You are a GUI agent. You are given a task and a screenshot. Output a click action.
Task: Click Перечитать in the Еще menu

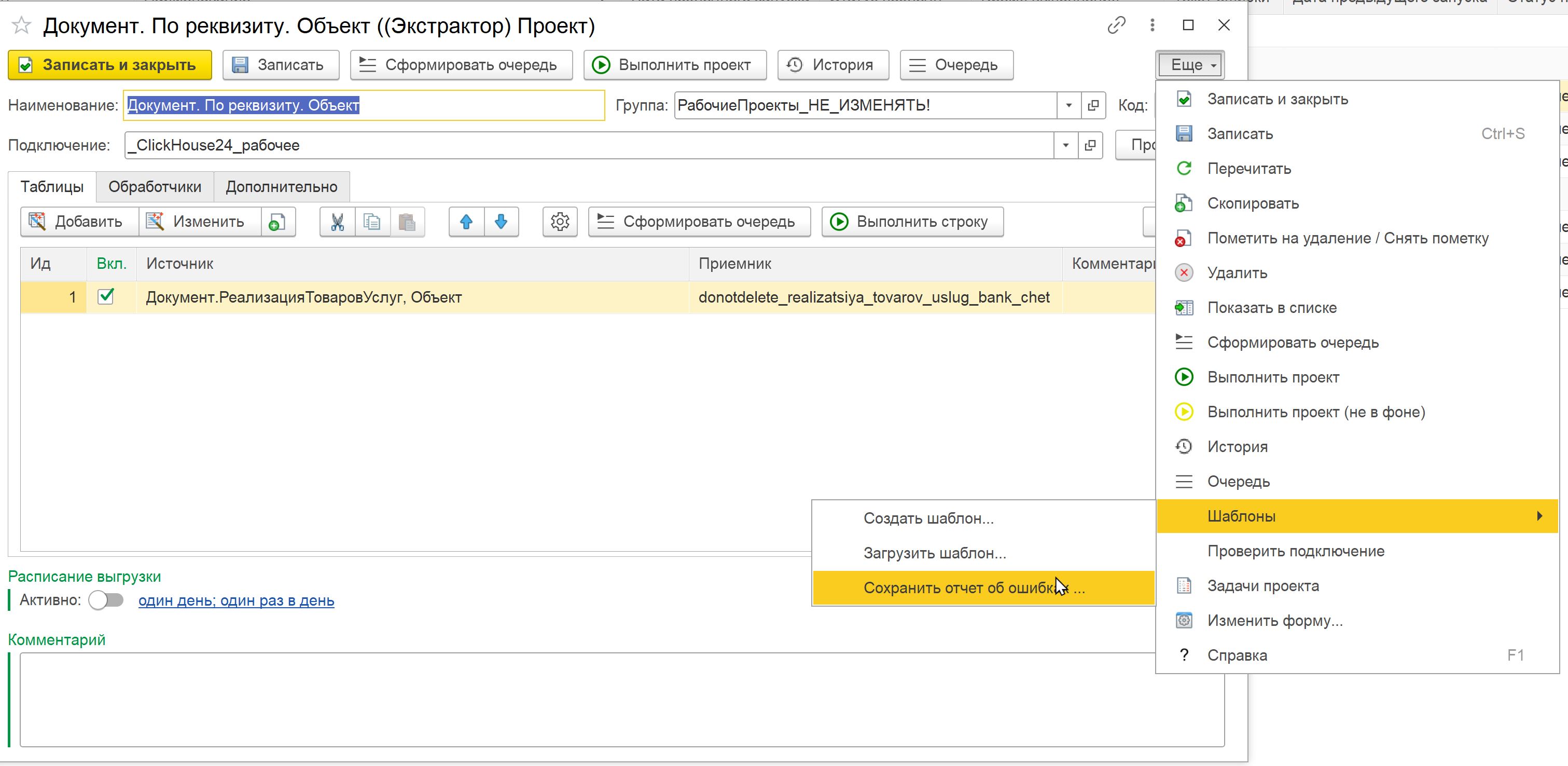pos(1357,169)
